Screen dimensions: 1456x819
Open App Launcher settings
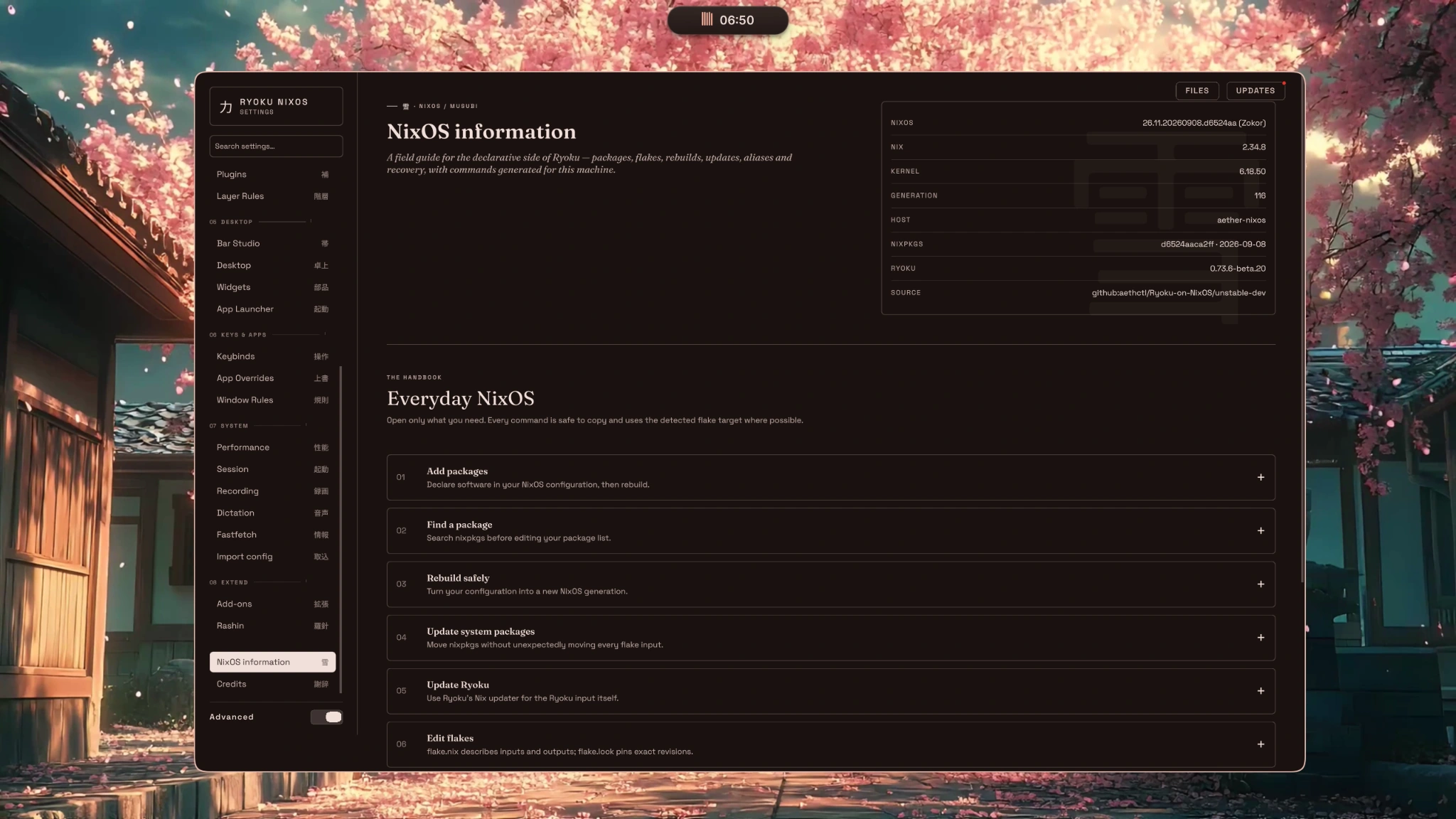tap(272, 309)
